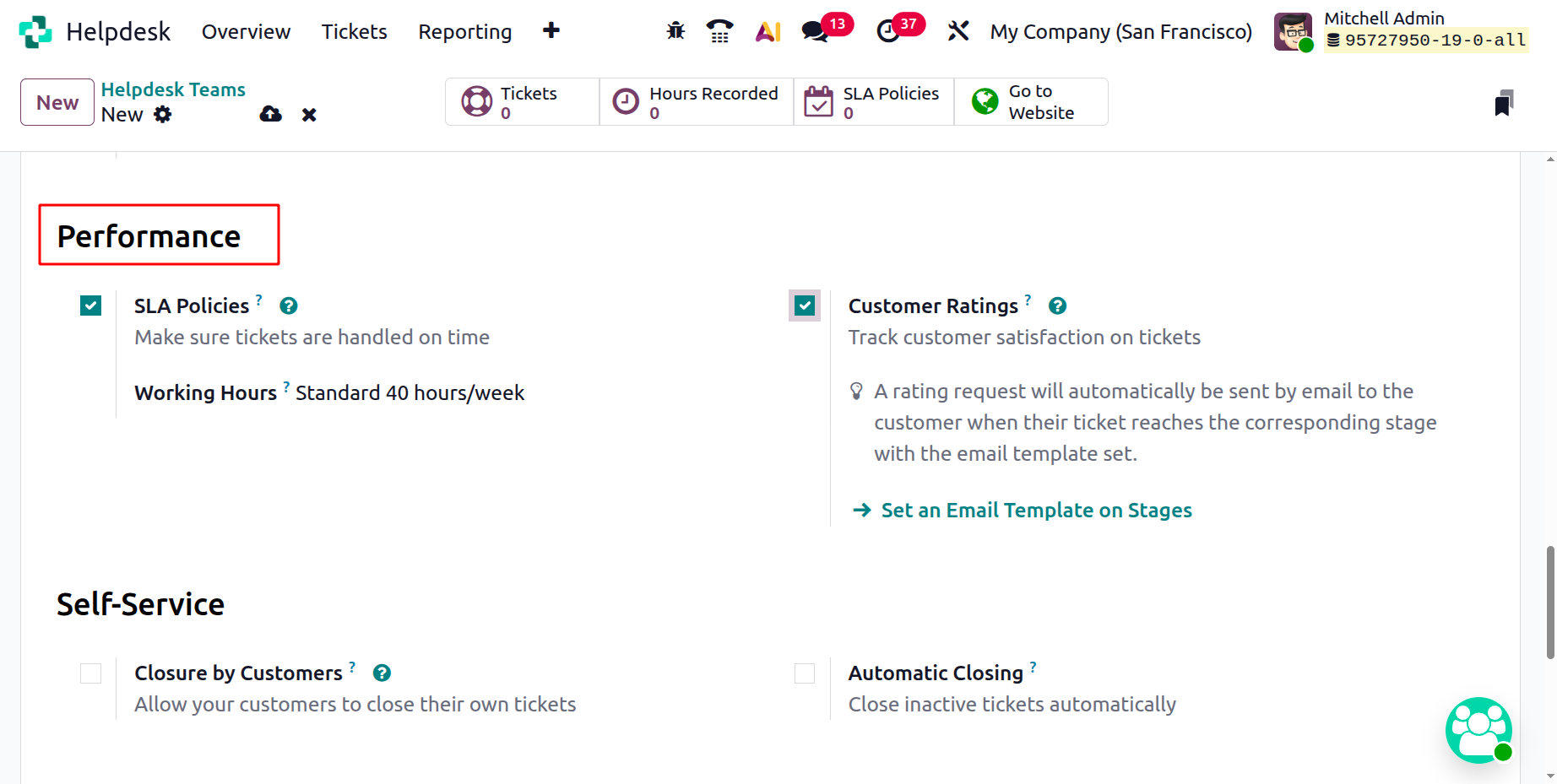Open the conversations chat icon
Image resolution: width=1557 pixels, height=784 pixels.
[815, 31]
